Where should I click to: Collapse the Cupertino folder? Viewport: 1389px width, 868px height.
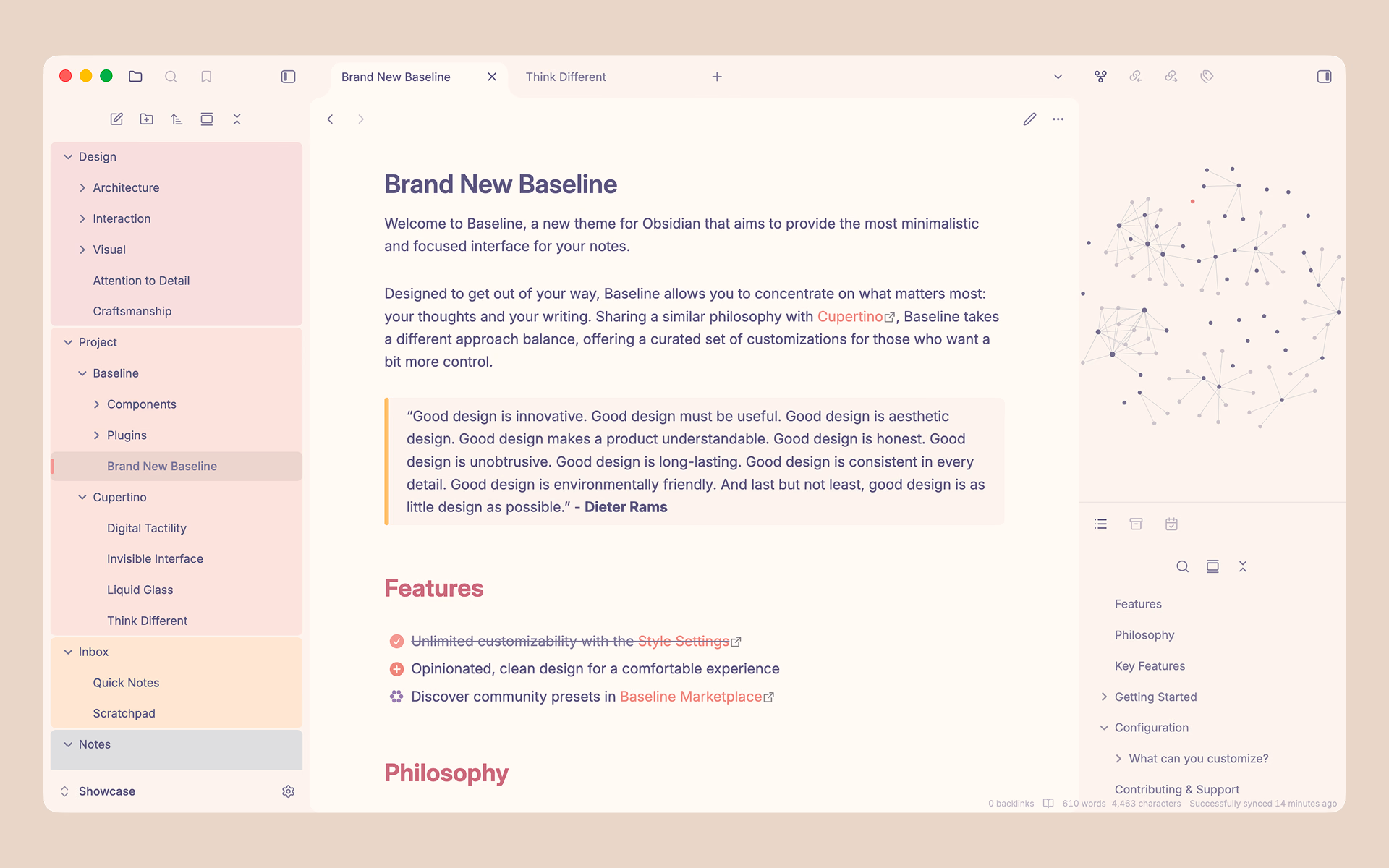tap(82, 498)
